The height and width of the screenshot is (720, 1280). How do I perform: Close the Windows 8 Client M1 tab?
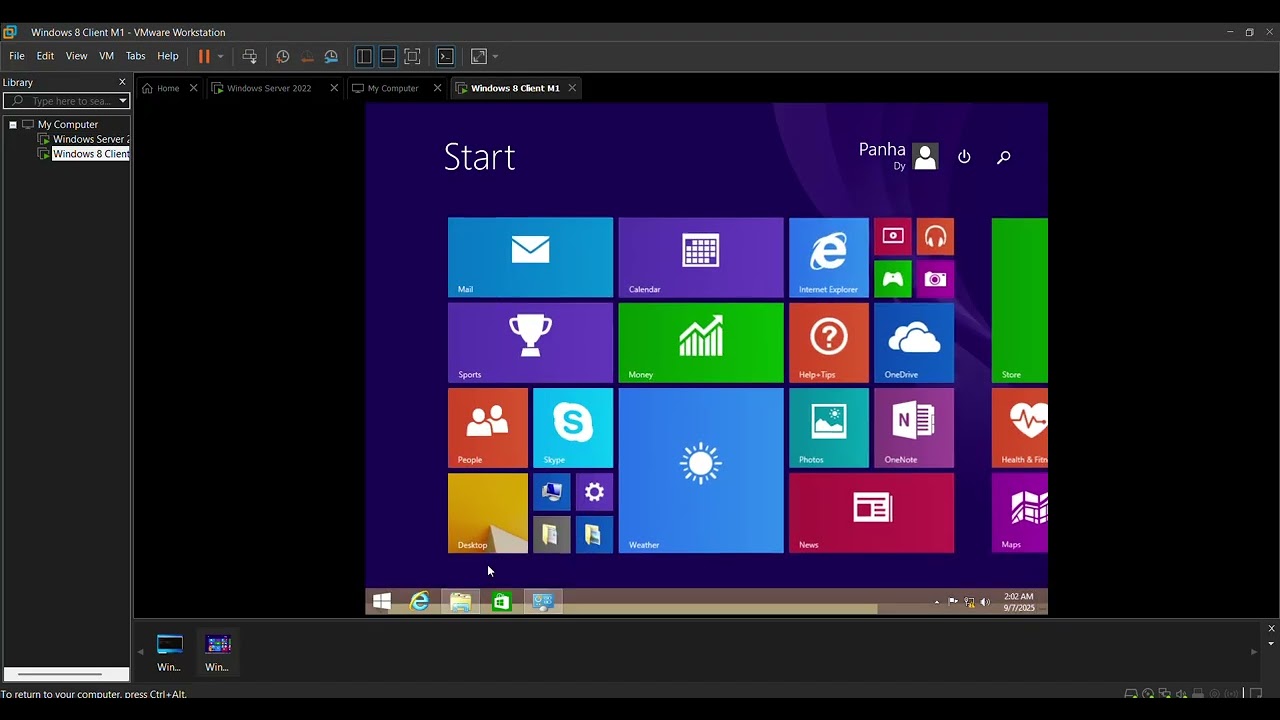pos(572,88)
